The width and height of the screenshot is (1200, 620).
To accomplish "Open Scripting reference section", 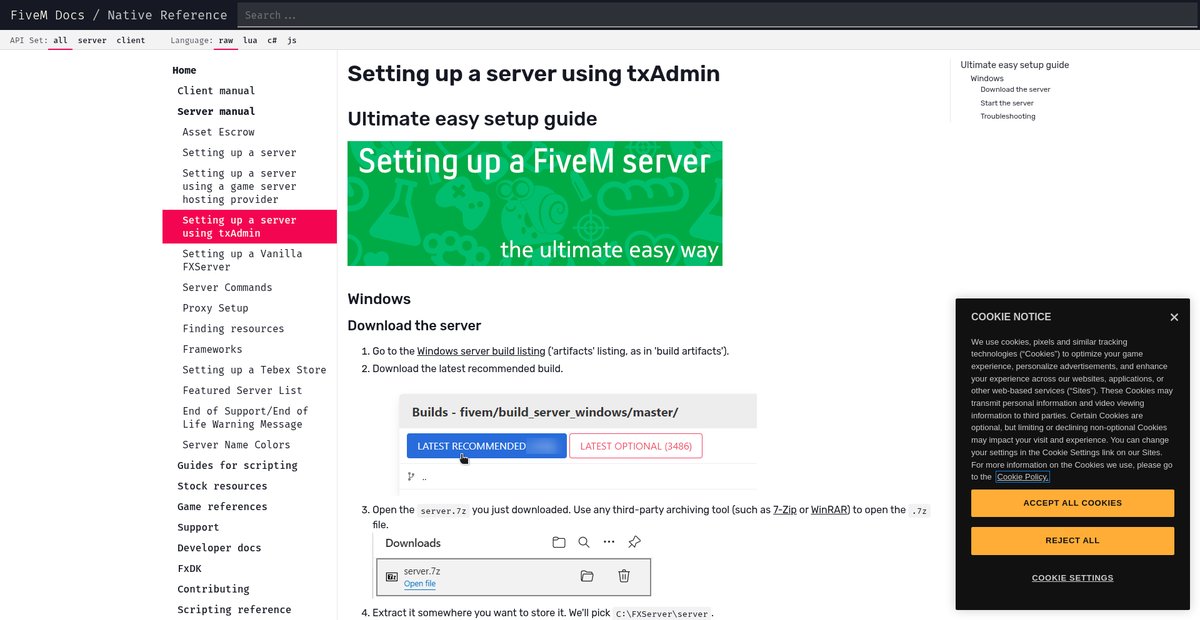I will [234, 610].
